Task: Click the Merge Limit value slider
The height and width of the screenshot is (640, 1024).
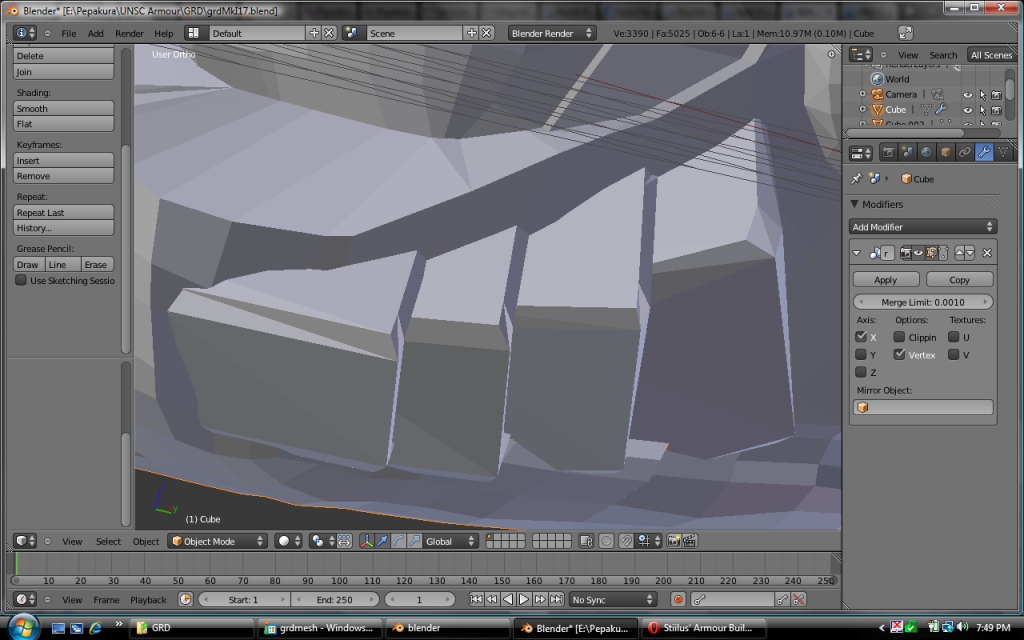Action: (x=923, y=302)
